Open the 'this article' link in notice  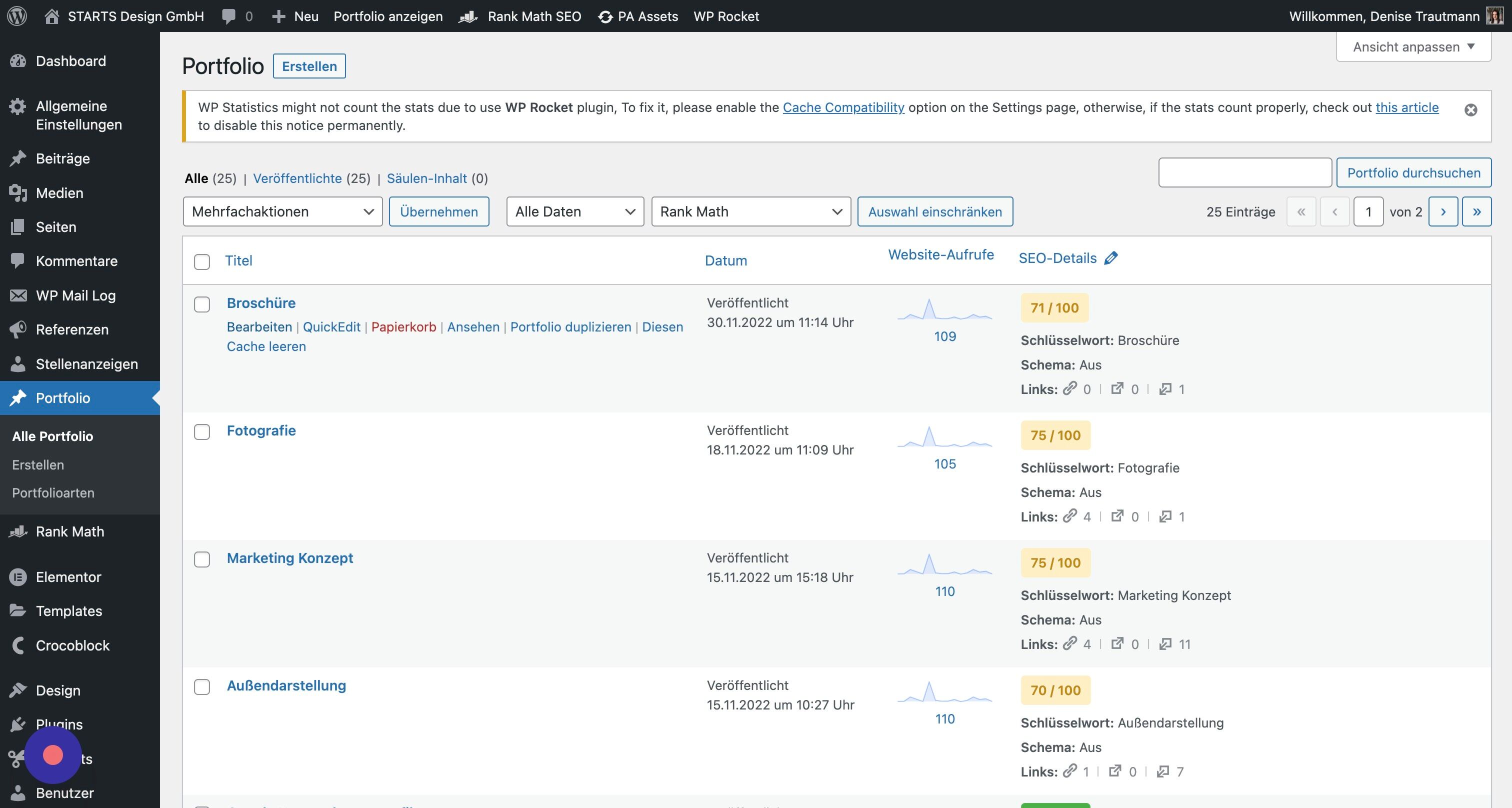(x=1407, y=107)
